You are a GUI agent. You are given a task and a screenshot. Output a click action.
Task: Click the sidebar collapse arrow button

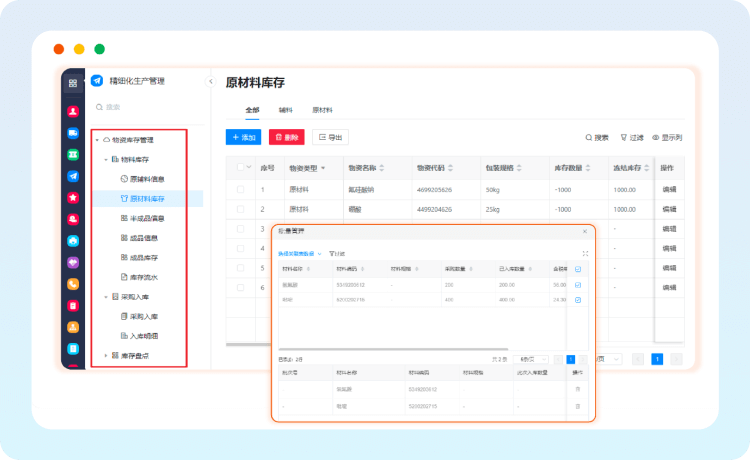(211, 81)
